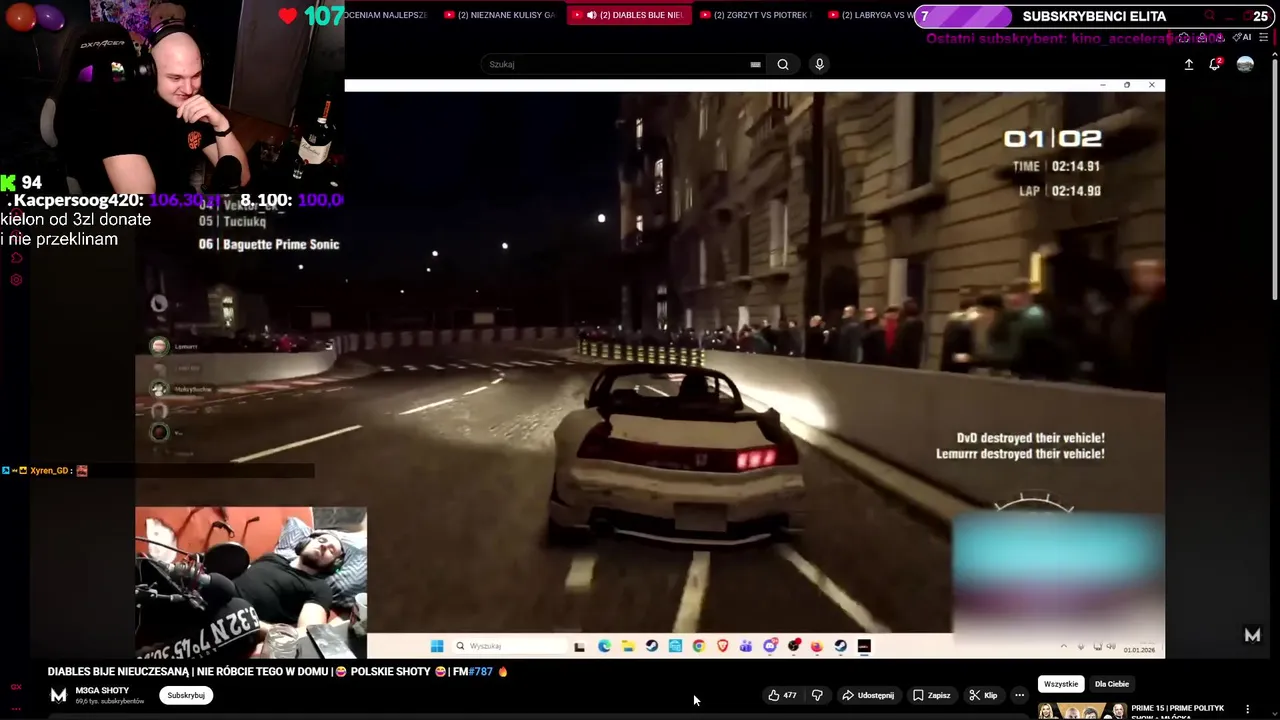The image size is (1280, 720).
Task: Click the AI icon in top-right browser bar
Action: click(x=1243, y=37)
